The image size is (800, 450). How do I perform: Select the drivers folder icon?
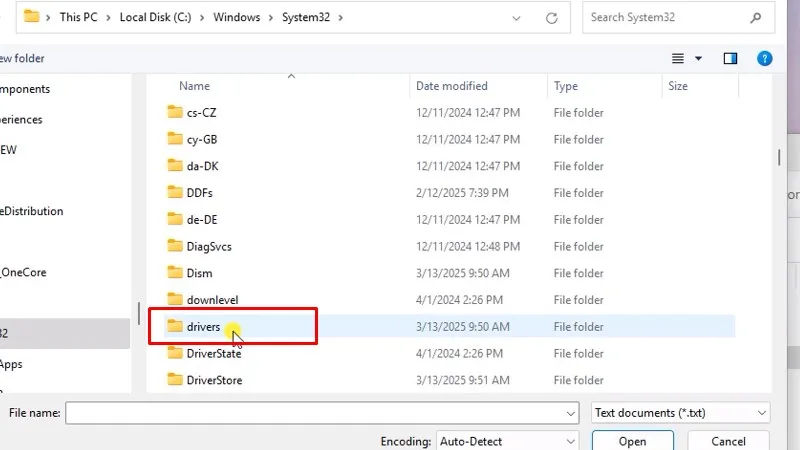click(x=175, y=327)
